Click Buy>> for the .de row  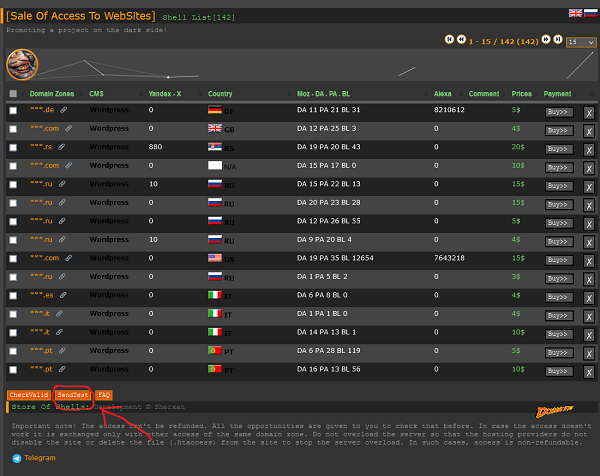[x=559, y=112]
